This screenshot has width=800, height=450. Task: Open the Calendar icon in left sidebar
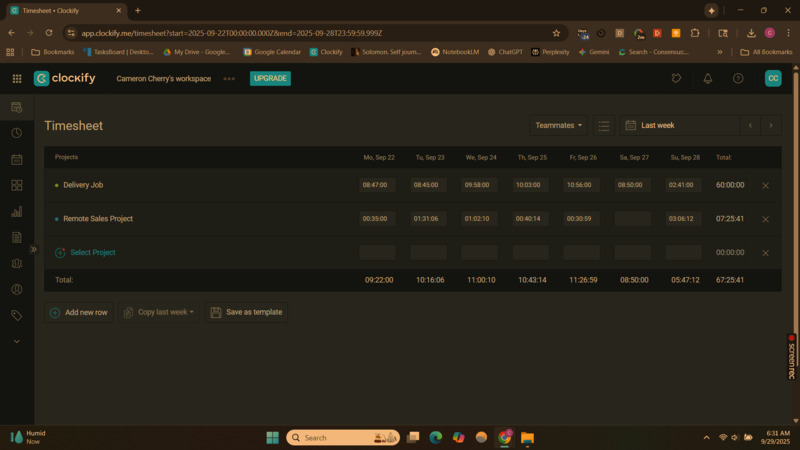16,159
